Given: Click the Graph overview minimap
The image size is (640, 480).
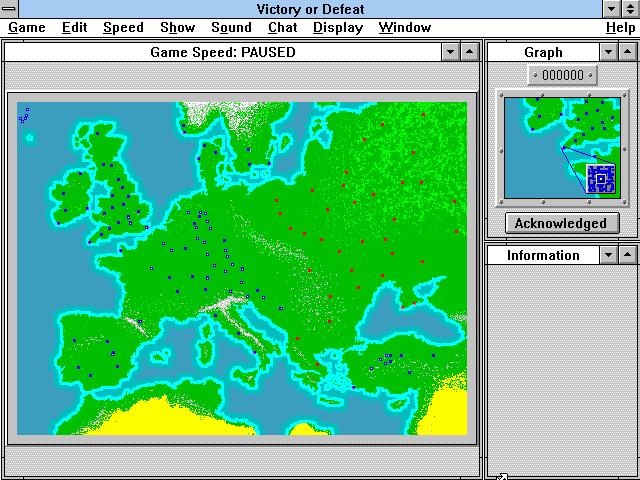Looking at the screenshot, I should [x=562, y=148].
